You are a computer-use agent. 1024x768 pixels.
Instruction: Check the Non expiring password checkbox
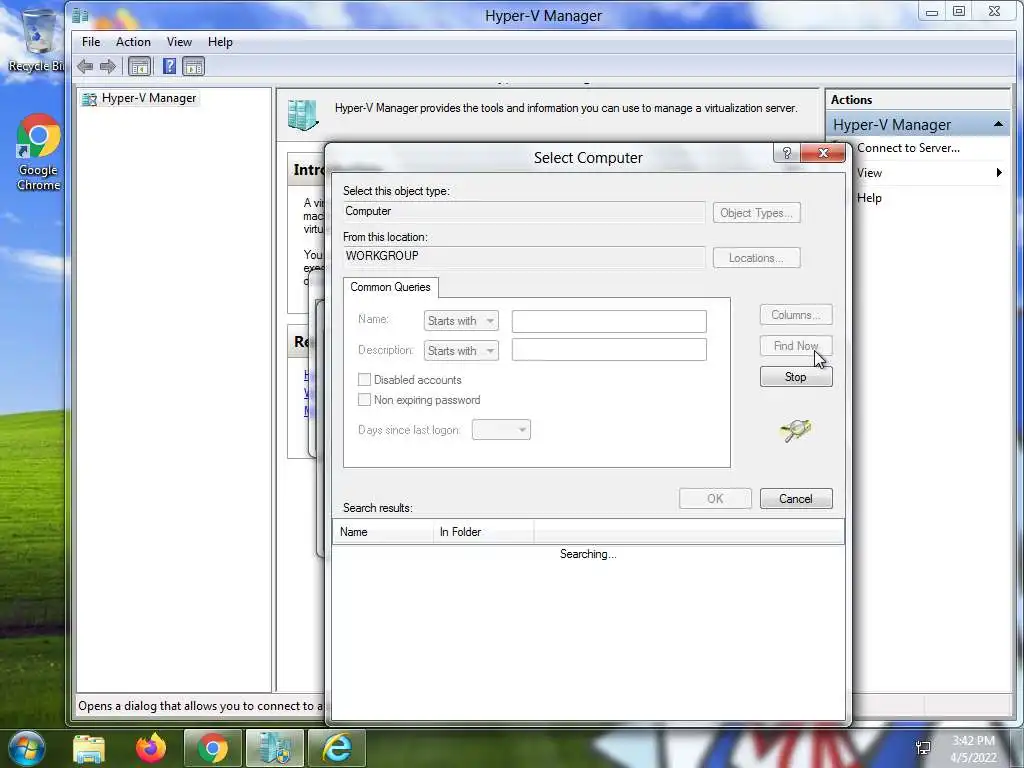pyautogui.click(x=364, y=400)
